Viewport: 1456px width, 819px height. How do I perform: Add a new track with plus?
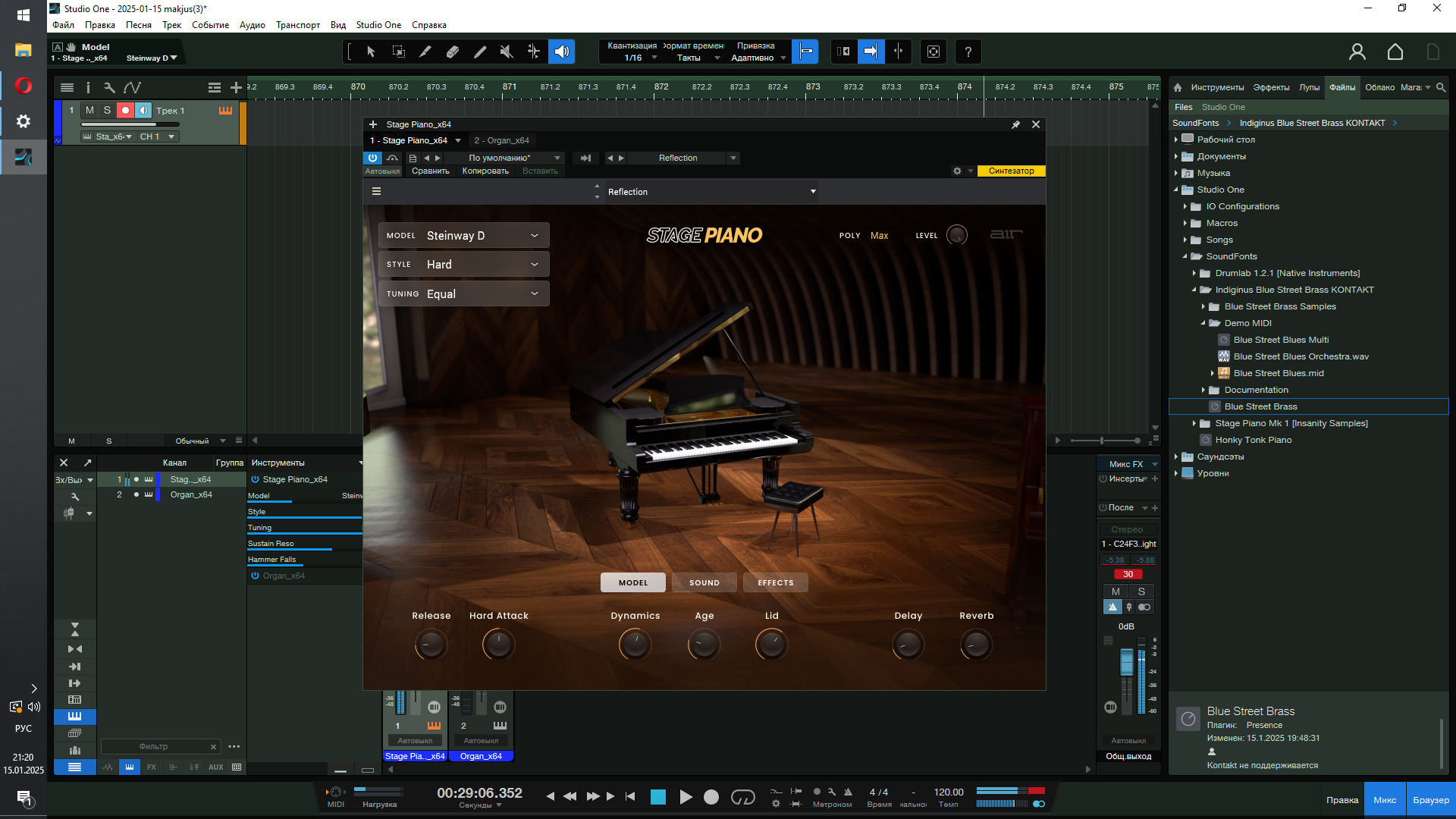coord(236,88)
